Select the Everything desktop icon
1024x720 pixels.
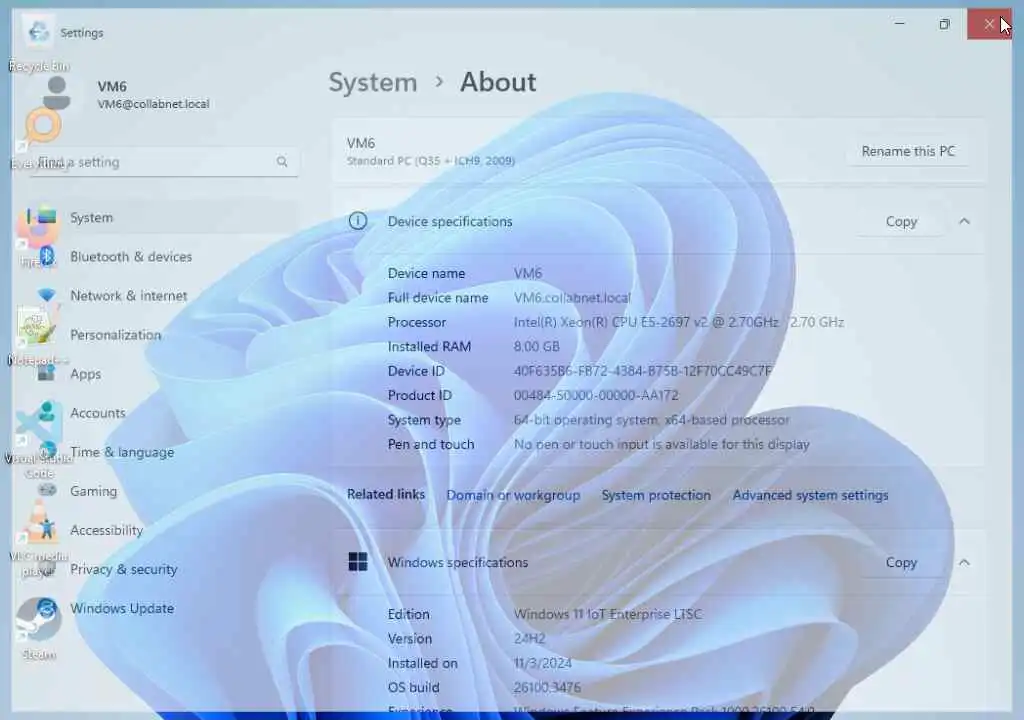pos(40,139)
